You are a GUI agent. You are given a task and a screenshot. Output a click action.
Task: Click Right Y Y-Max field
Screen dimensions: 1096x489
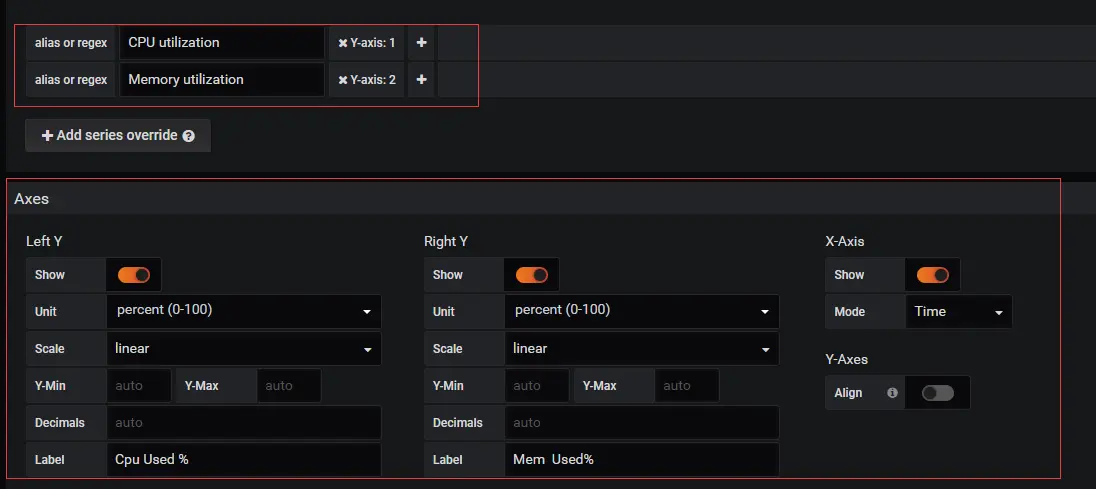coord(686,386)
